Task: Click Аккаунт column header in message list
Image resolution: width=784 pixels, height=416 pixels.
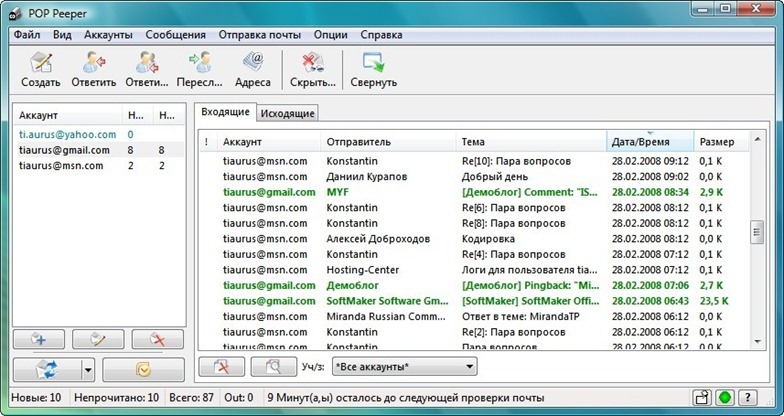Action: pos(269,142)
